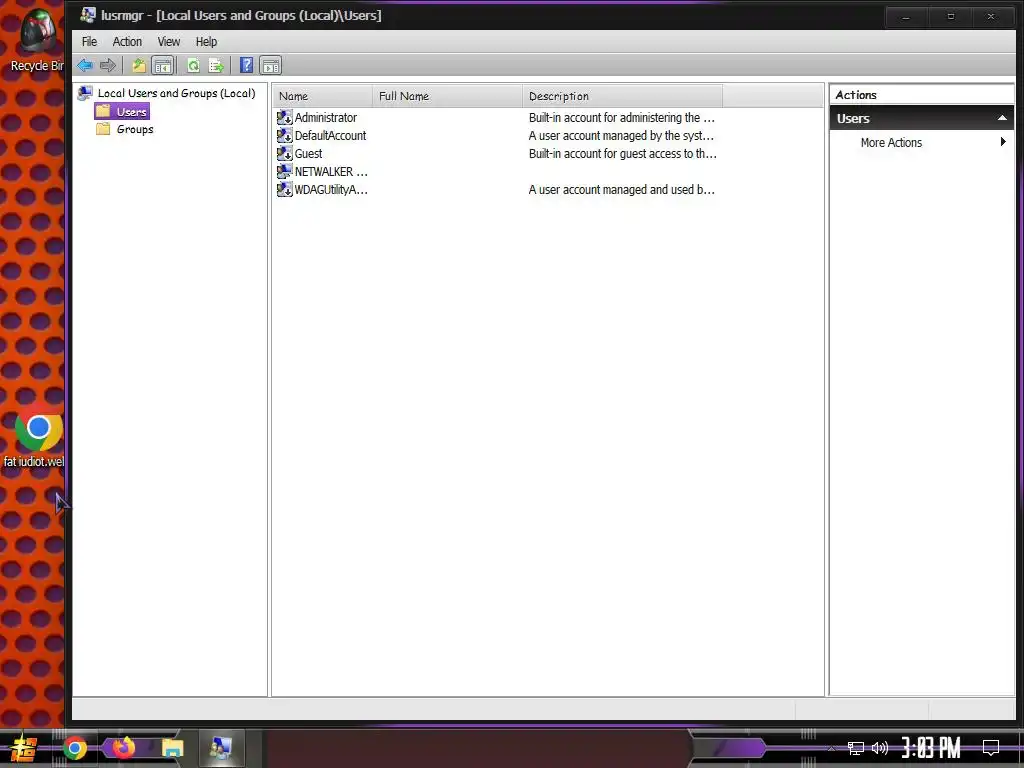Click the Export List toolbar icon
The image size is (1024, 768).
pyautogui.click(x=216, y=65)
